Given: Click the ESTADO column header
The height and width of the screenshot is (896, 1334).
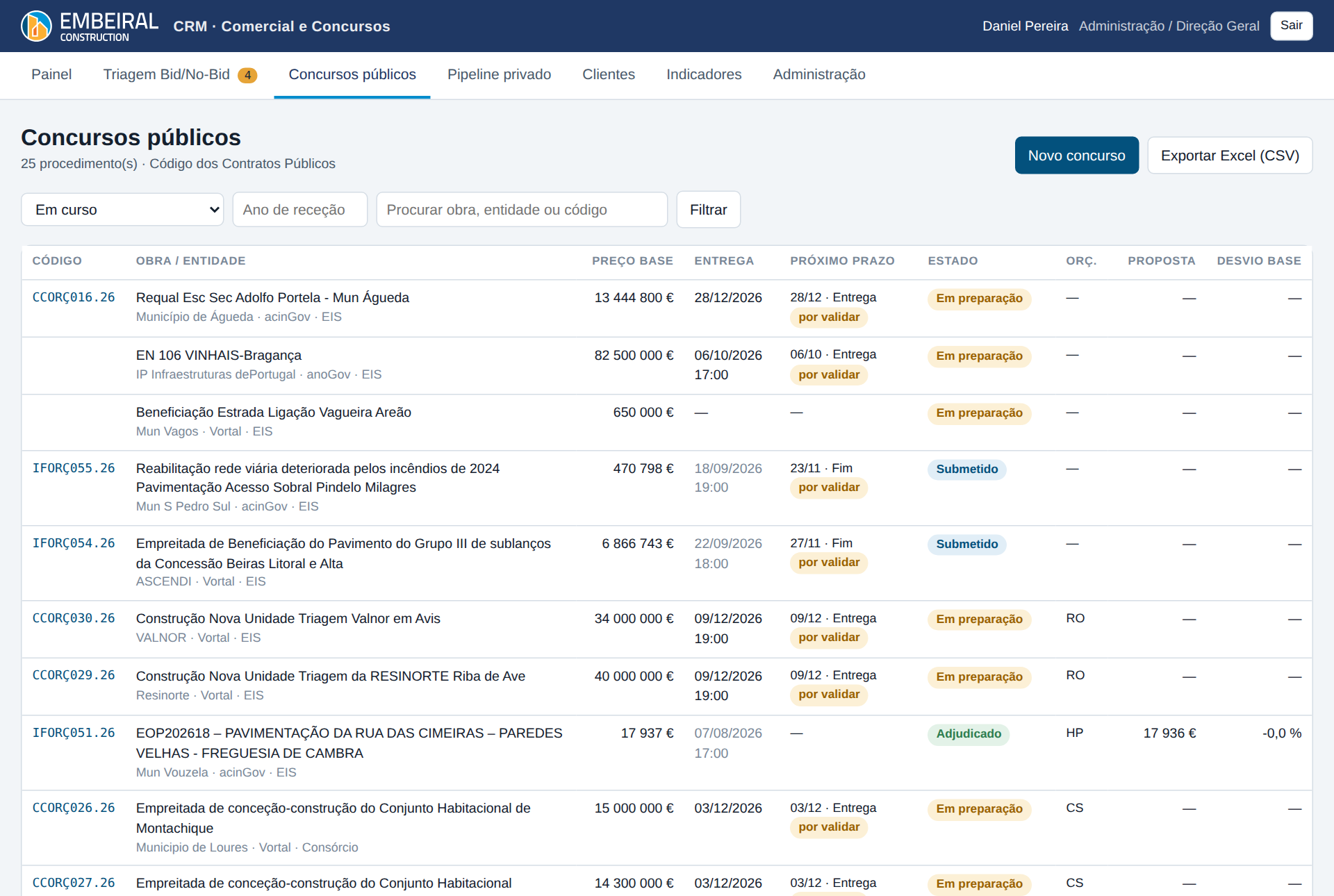Looking at the screenshot, I should click(x=953, y=261).
